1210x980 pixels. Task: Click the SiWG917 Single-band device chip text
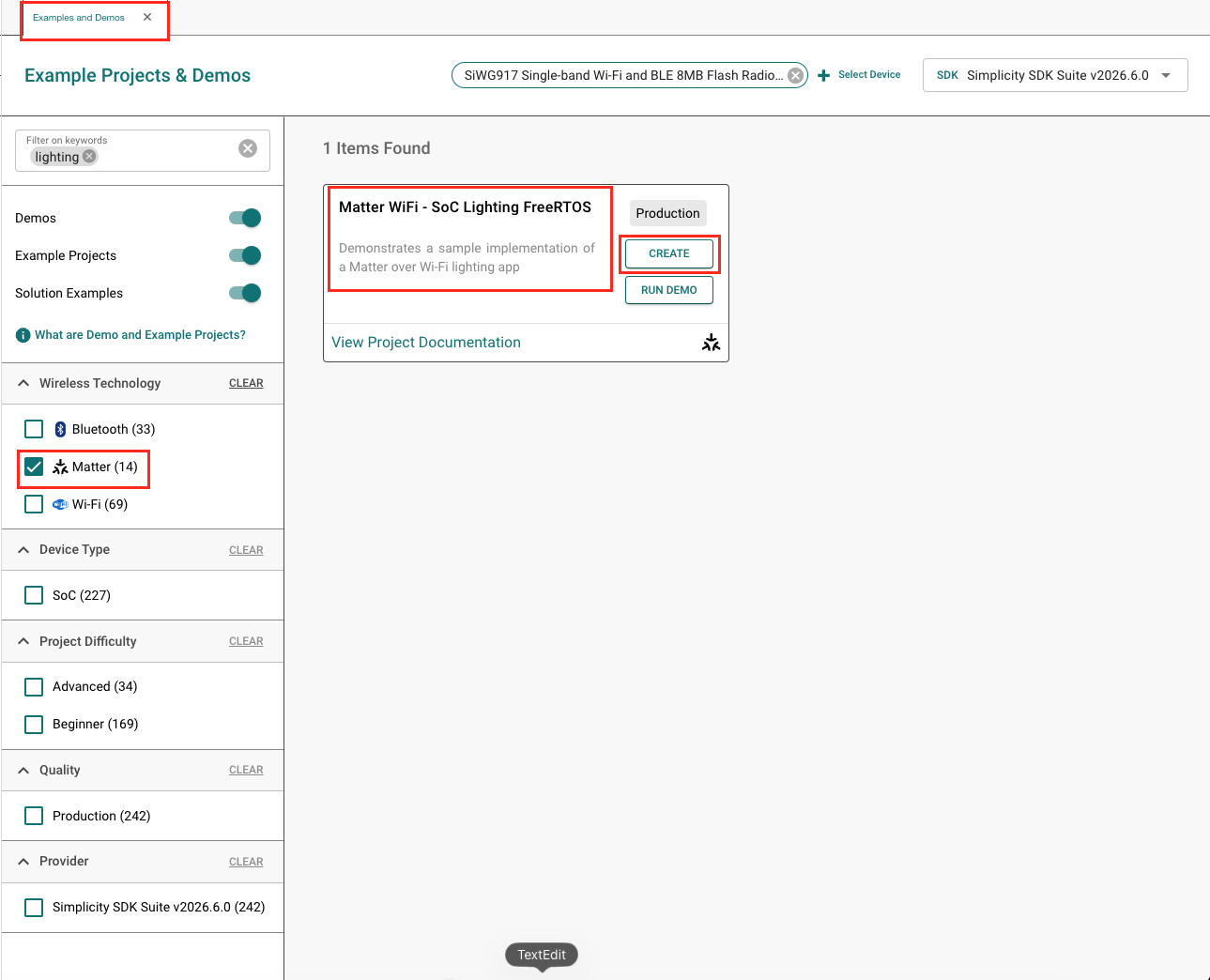pyautogui.click(x=621, y=75)
